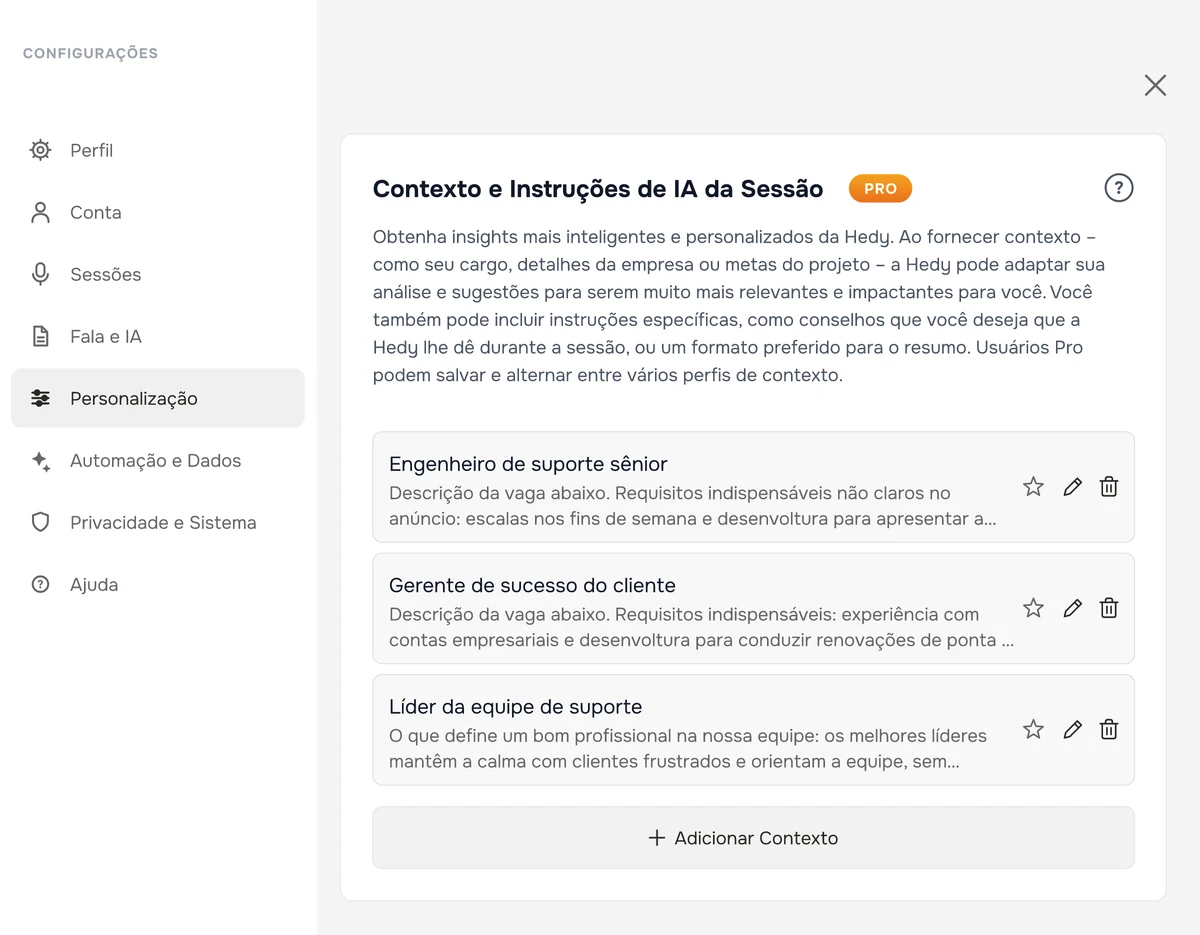
Task: Click the Ajuda question mark icon
Action: (x=40, y=584)
